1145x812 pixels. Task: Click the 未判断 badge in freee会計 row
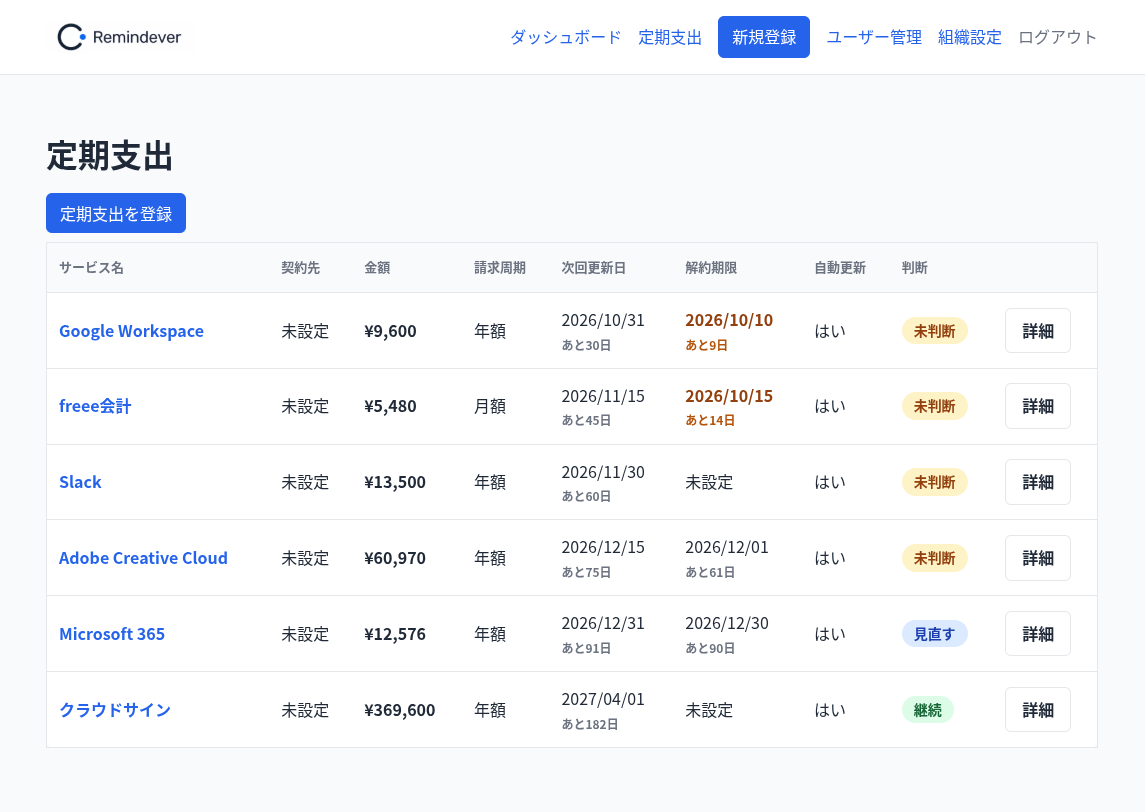(x=935, y=406)
